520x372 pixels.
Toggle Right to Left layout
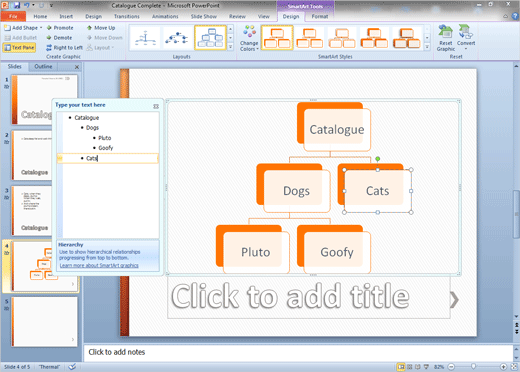(x=64, y=48)
